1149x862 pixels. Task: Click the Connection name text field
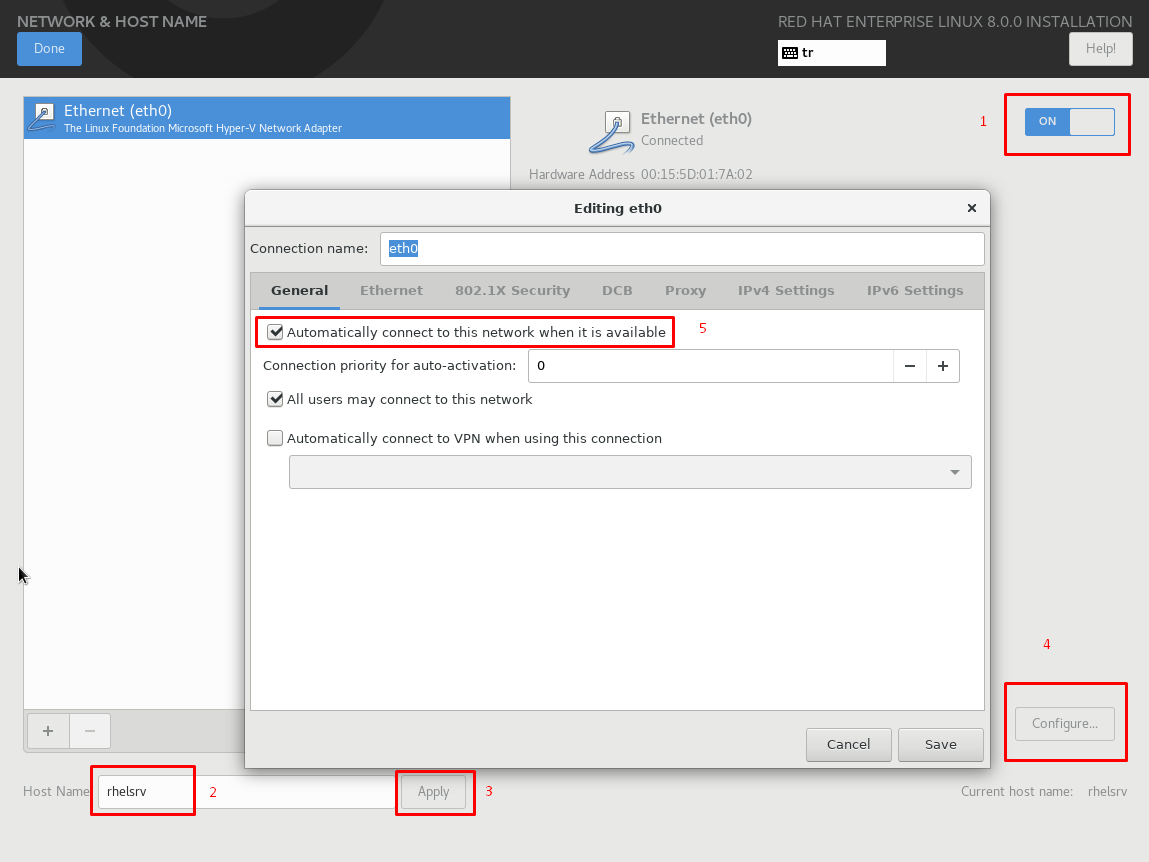pos(682,249)
